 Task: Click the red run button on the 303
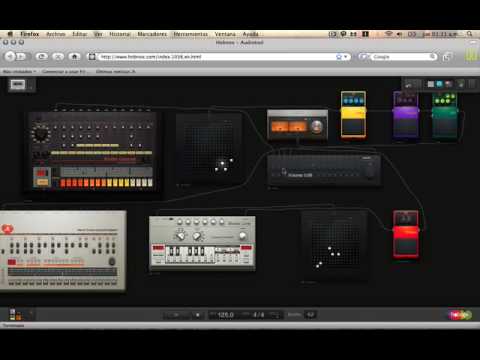coord(158,248)
